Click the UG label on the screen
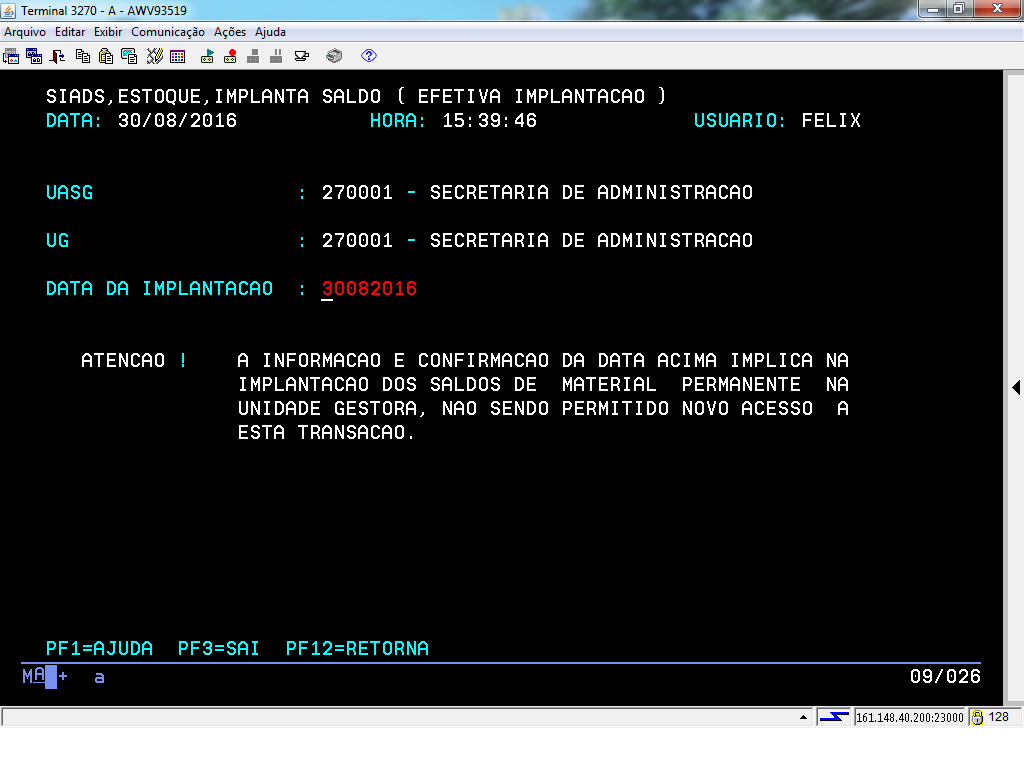Viewport: 1024px width, 768px height. coord(57,240)
